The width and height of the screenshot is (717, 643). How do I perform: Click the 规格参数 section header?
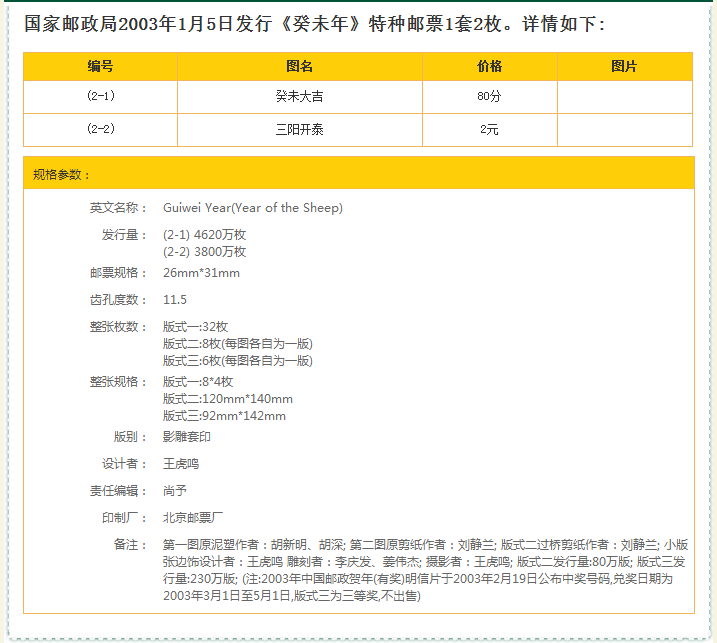[x=359, y=173]
